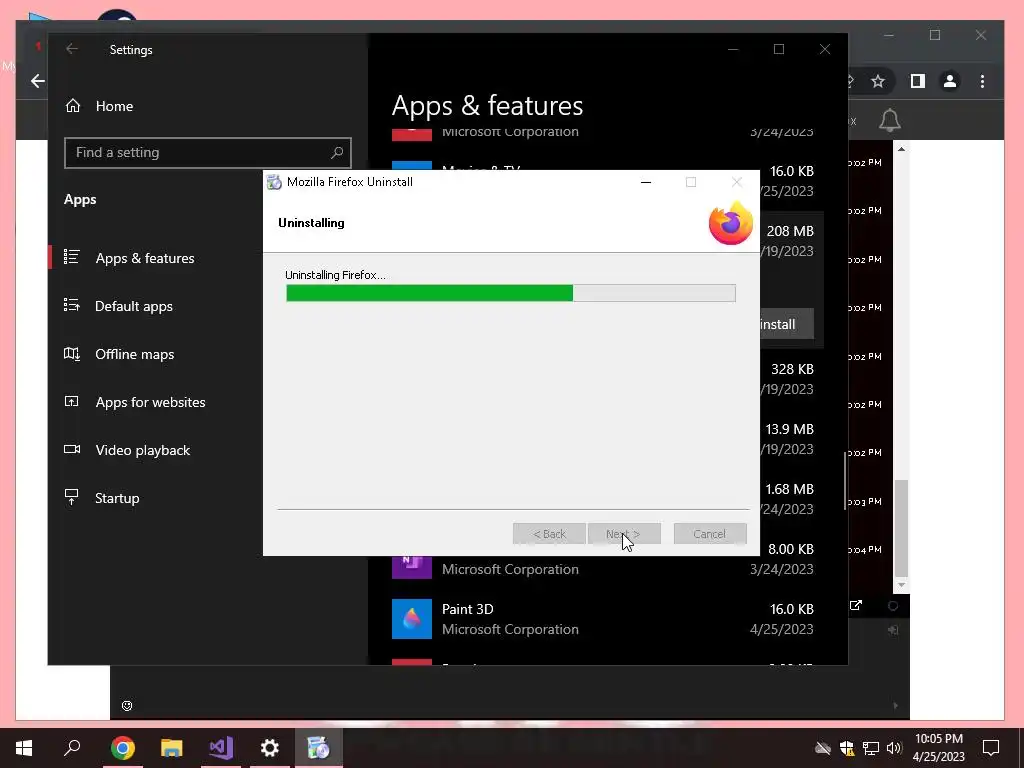Minimize the Mozilla Firefox Uninstall dialog

[x=646, y=182]
